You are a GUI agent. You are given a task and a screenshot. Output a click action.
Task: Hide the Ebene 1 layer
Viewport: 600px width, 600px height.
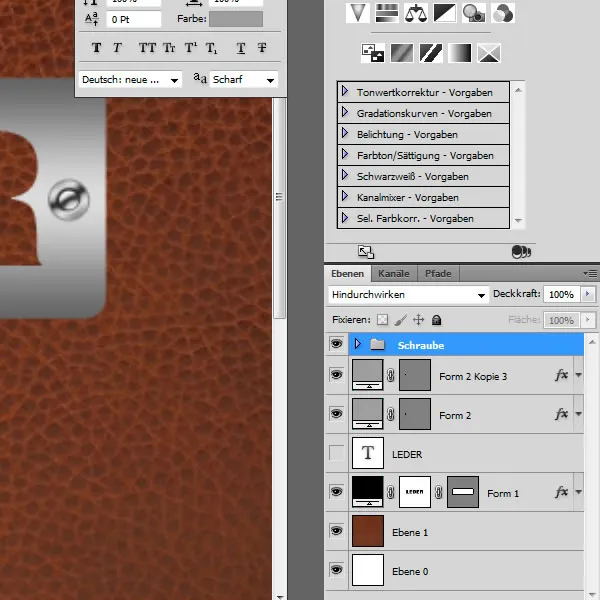[x=336, y=533]
